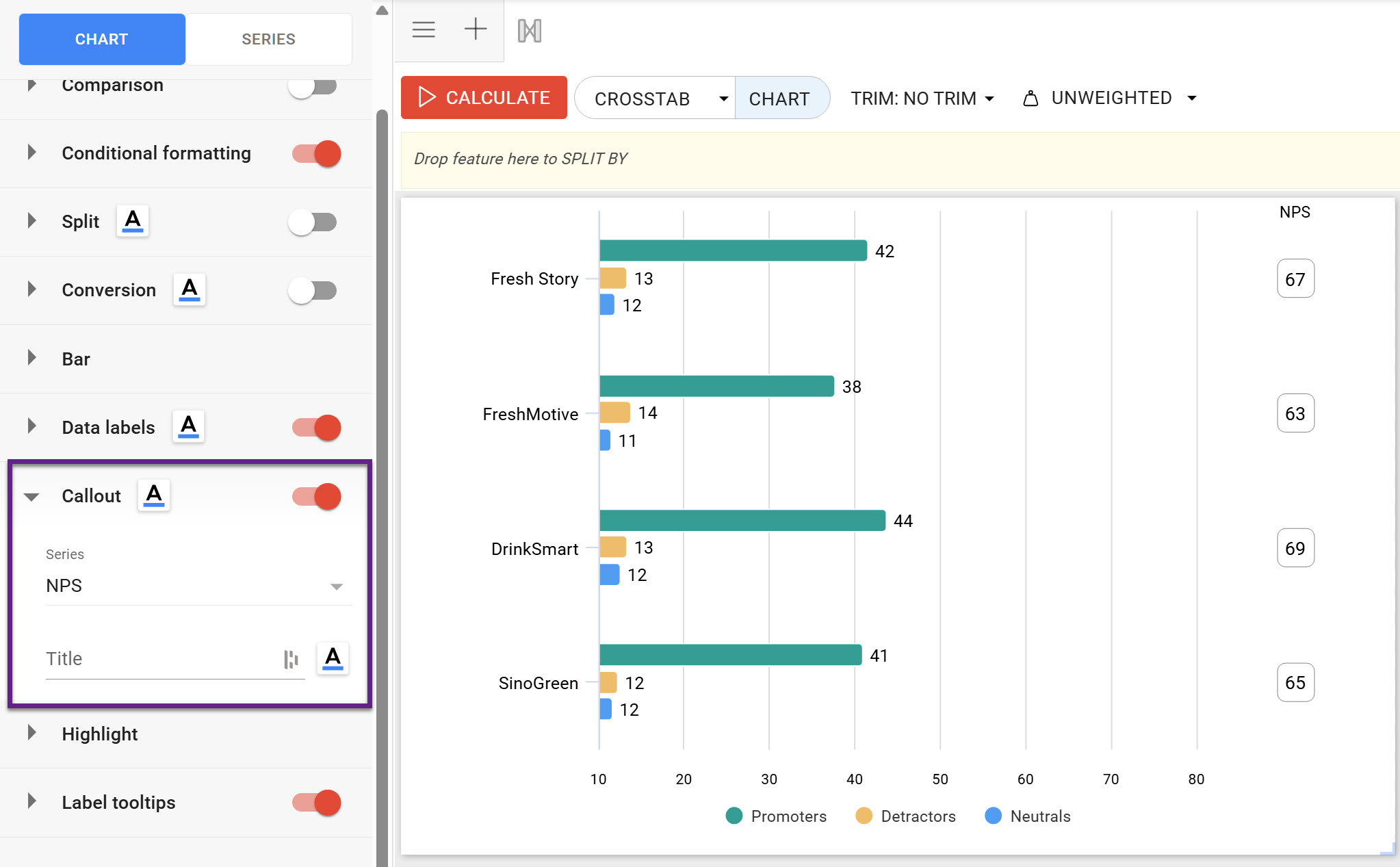1400x867 pixels.
Task: Open Callout font formatting icon
Action: (154, 495)
